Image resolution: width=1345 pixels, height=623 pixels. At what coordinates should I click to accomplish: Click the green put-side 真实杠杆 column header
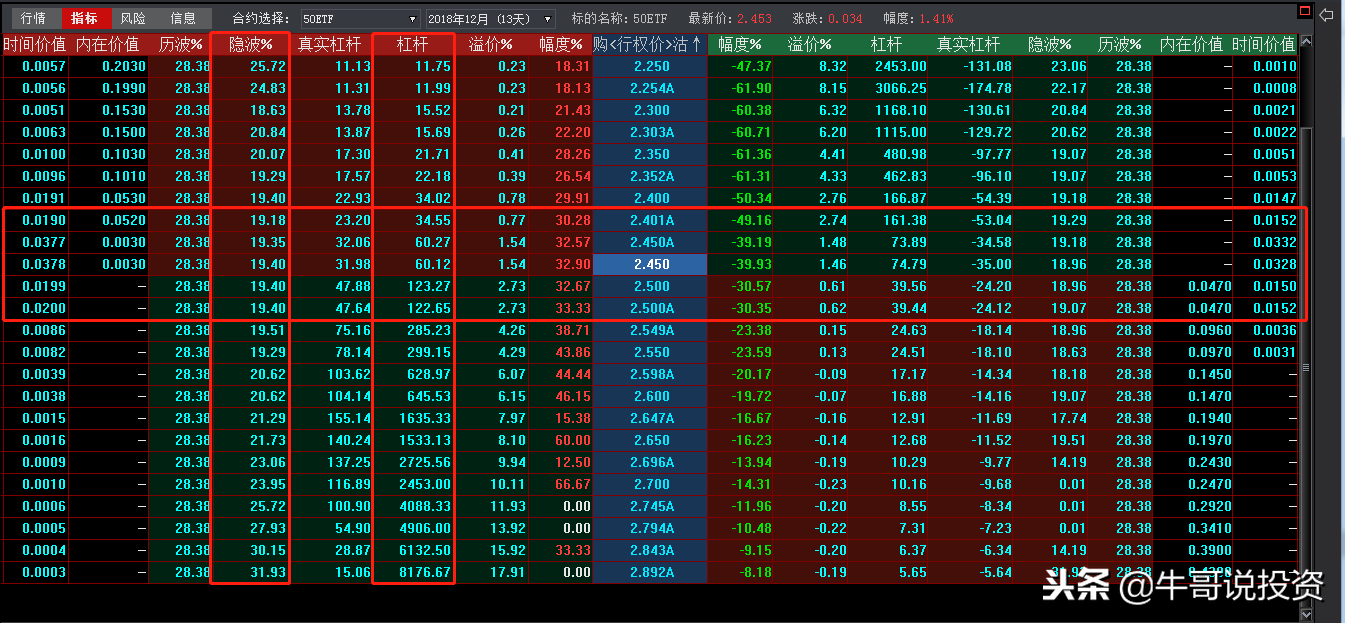point(967,44)
